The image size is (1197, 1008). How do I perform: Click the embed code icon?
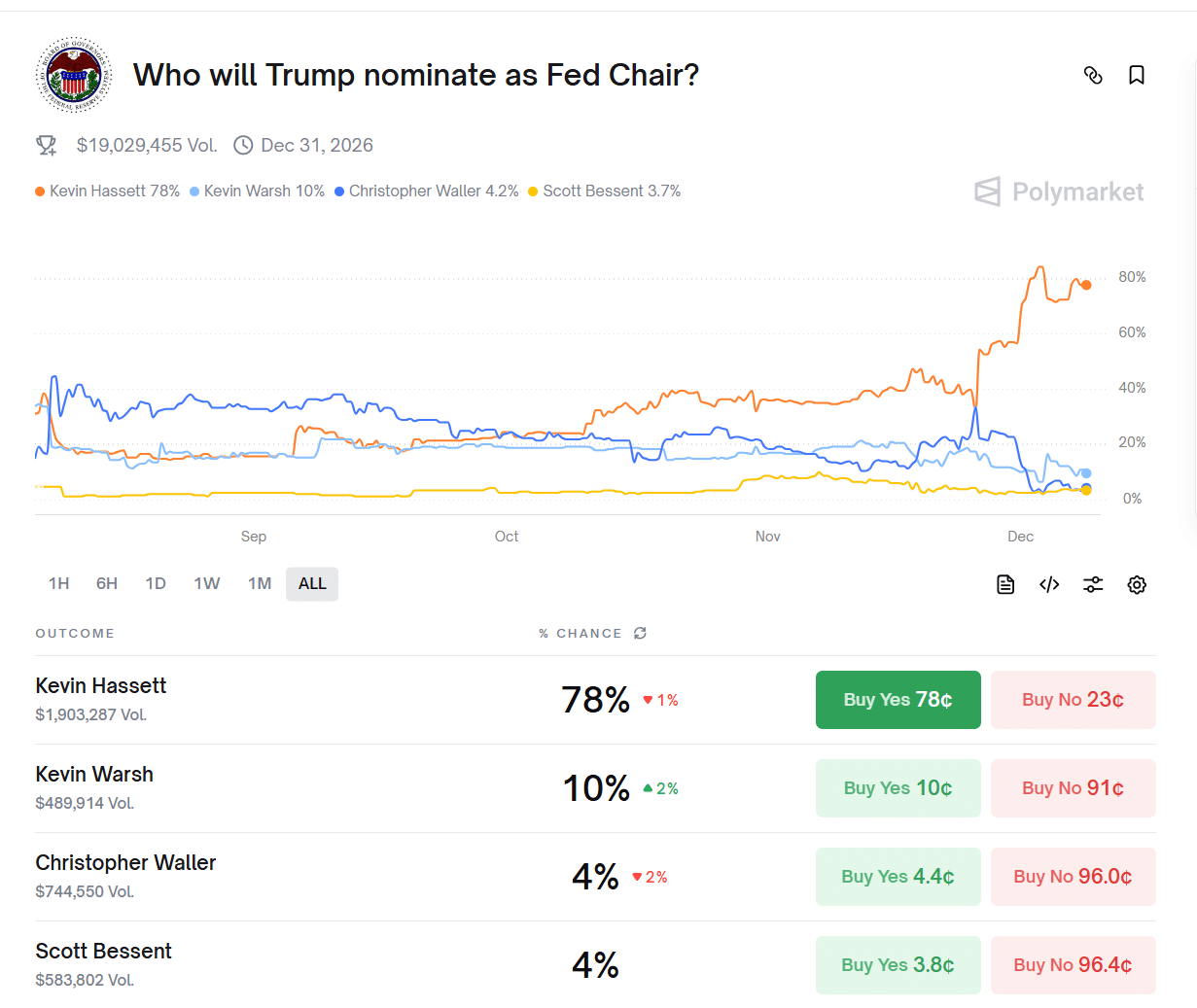coord(1049,584)
